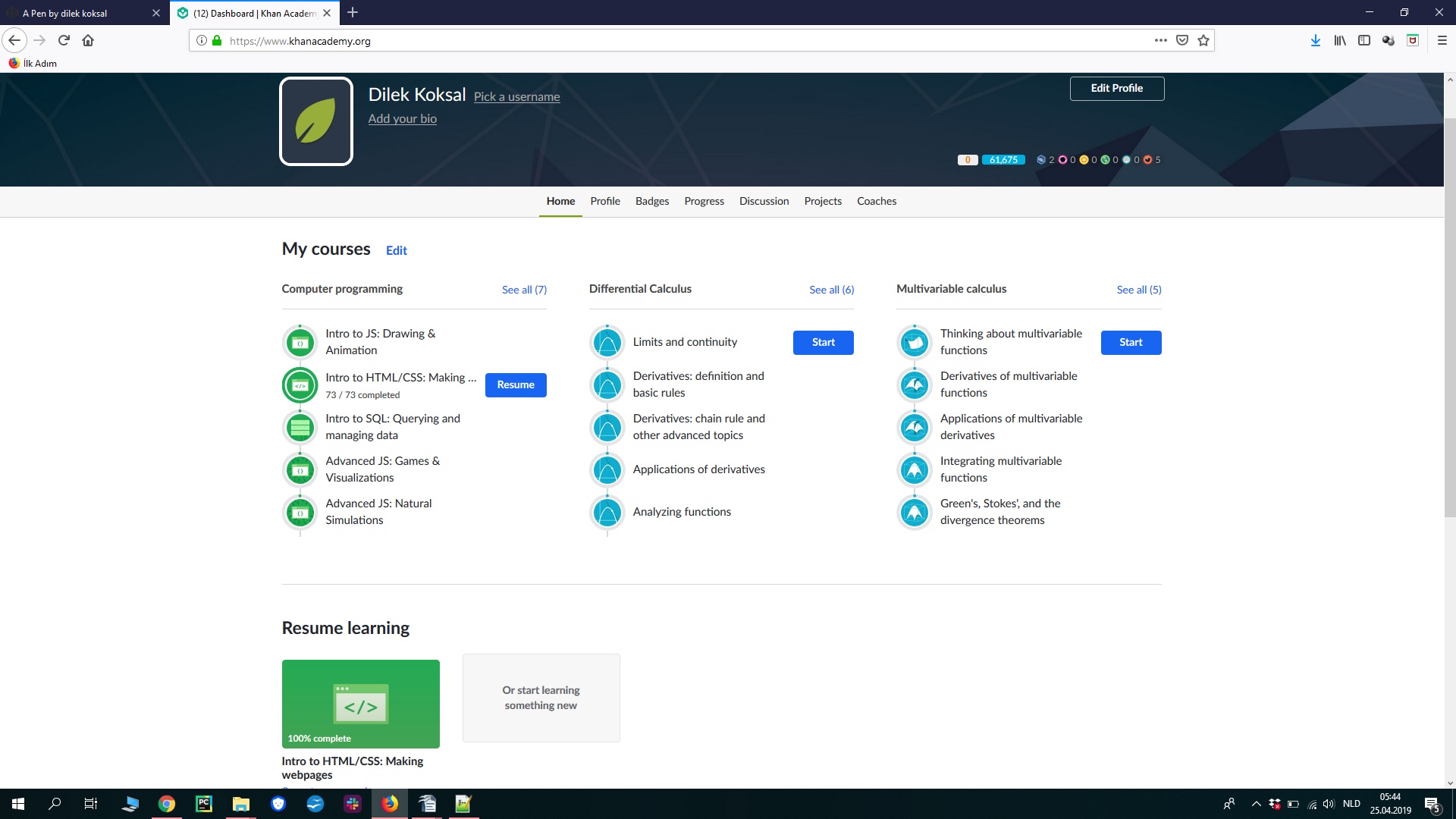
Task: Click the Applications of derivatives unit icon
Action: click(607, 470)
